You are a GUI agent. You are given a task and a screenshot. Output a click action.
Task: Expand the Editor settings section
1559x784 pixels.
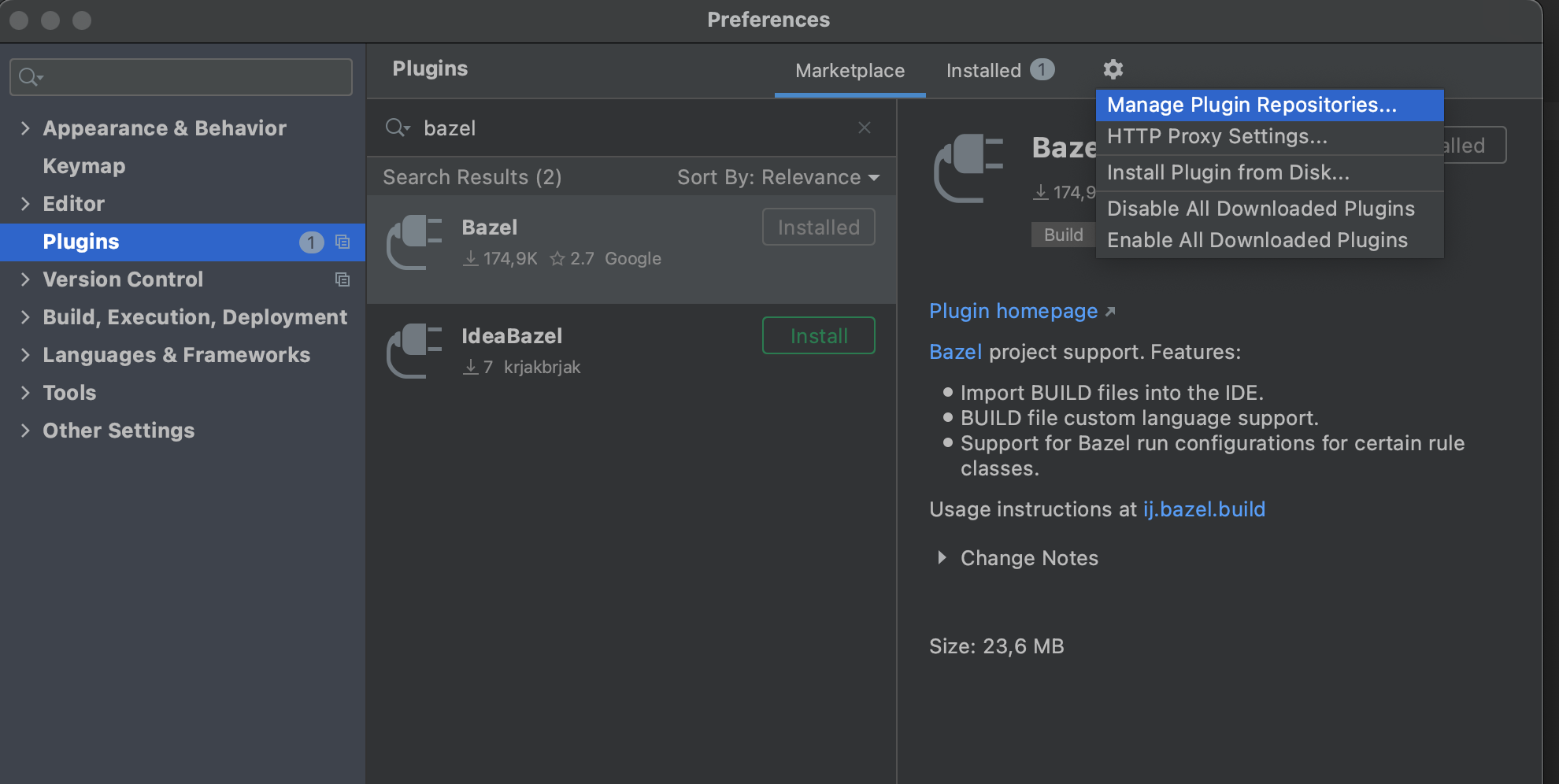(x=25, y=204)
